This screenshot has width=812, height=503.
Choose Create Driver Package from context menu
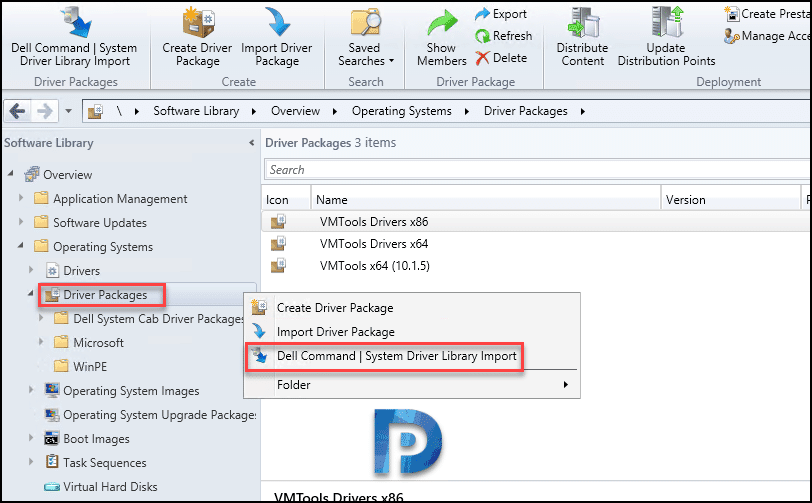tap(412, 308)
